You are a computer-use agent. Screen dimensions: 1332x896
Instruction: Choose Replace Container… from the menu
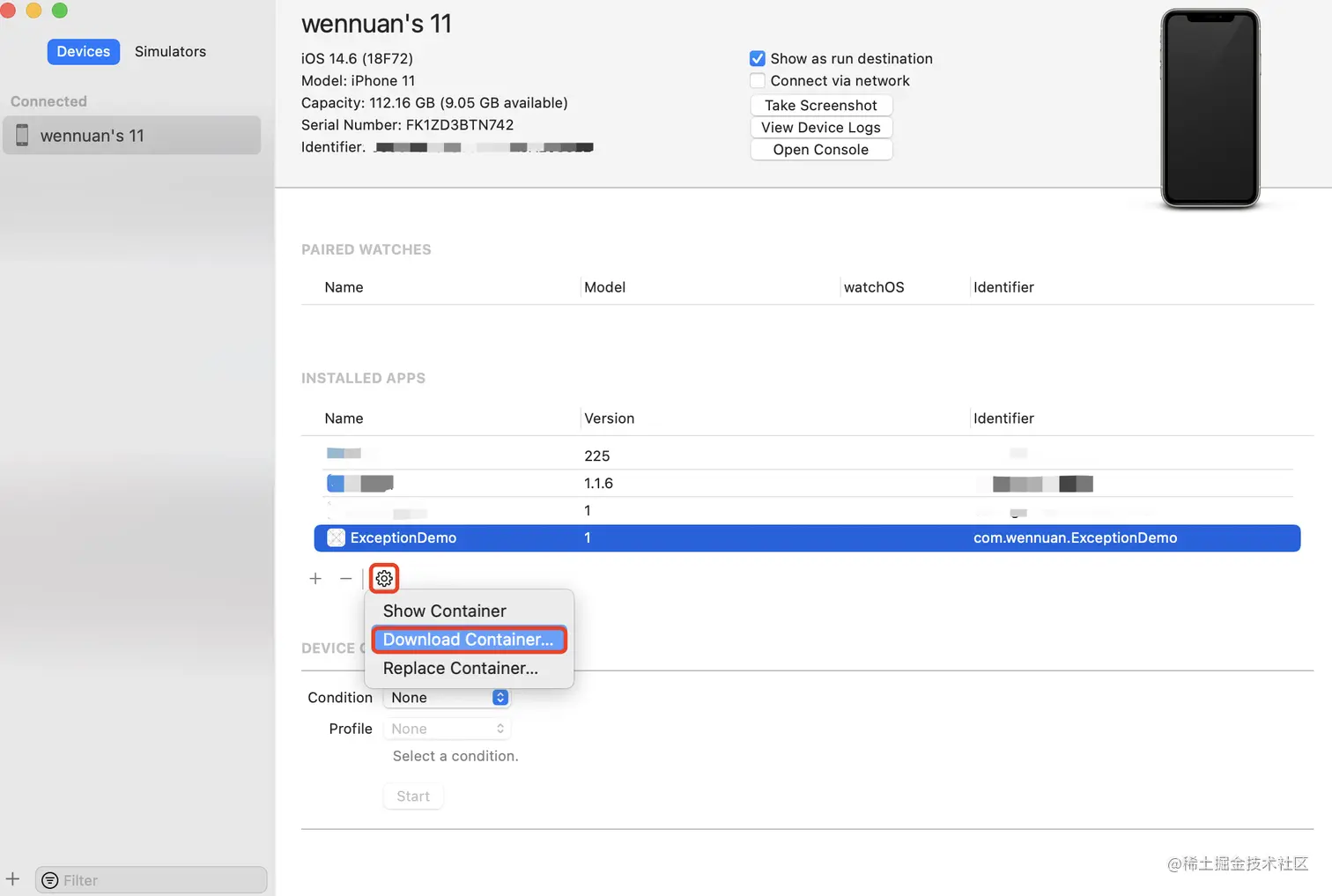[461, 668]
